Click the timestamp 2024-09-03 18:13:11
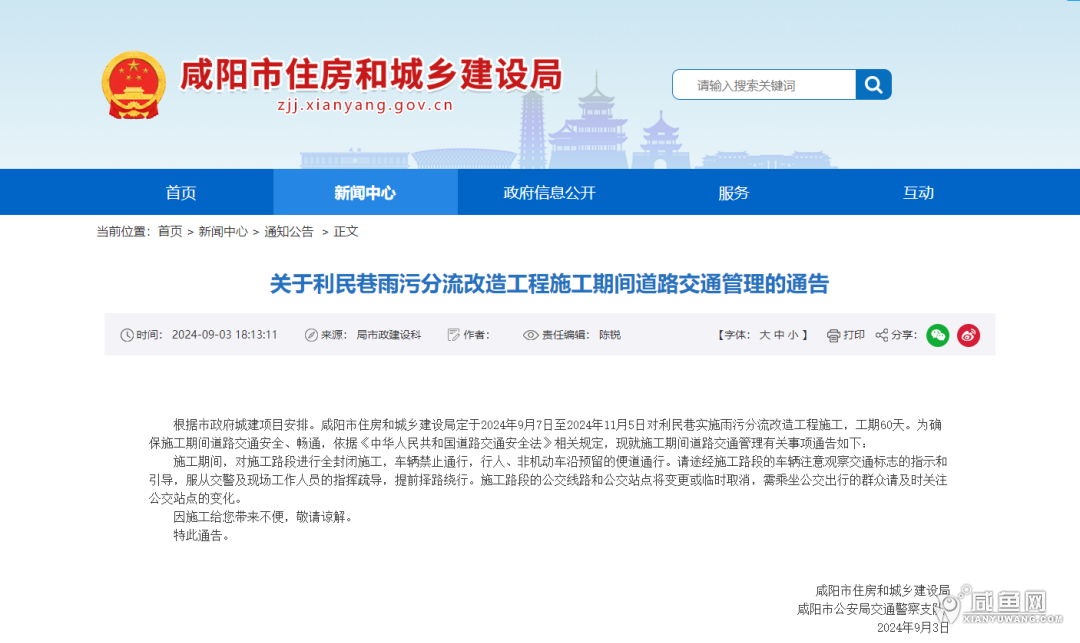Image resolution: width=1080 pixels, height=643 pixels. (225, 335)
